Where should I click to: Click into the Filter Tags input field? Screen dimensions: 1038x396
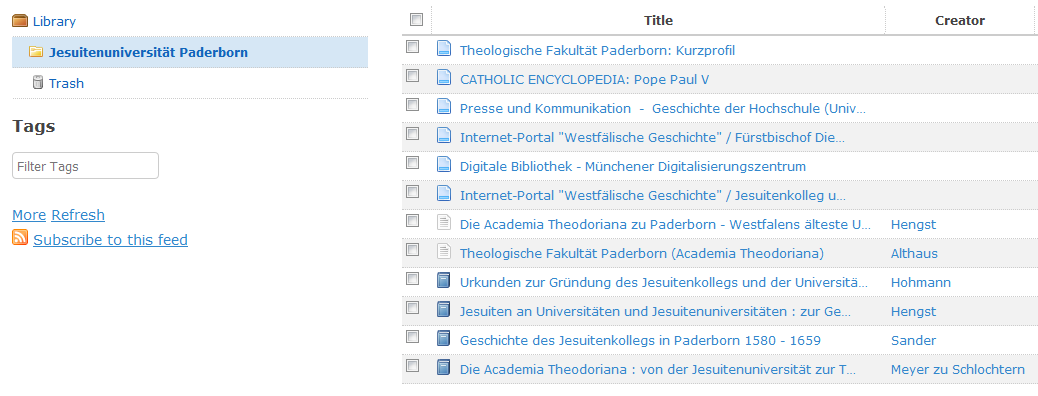point(85,166)
